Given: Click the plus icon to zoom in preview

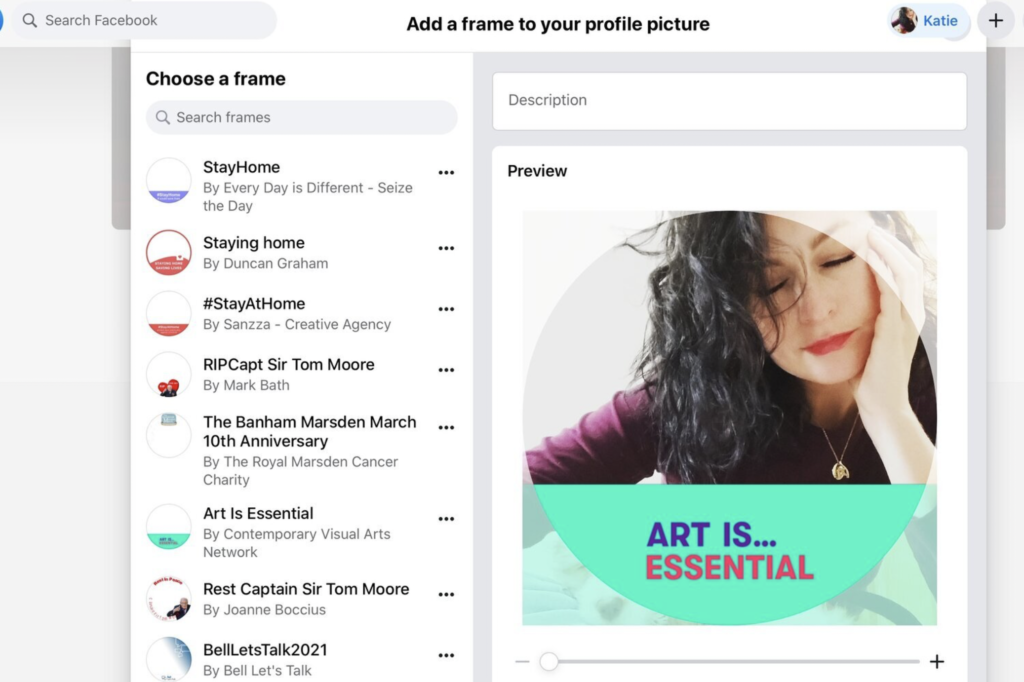Looking at the screenshot, I should (937, 662).
